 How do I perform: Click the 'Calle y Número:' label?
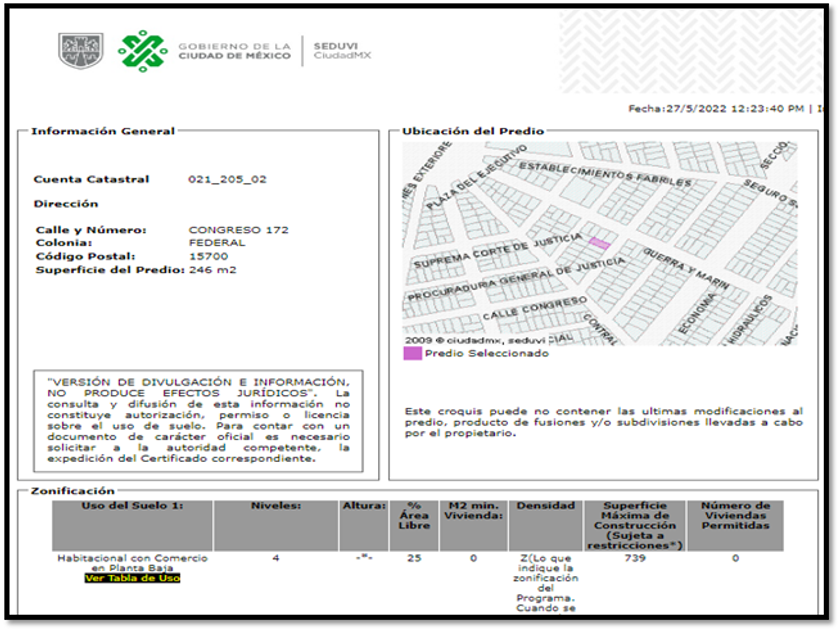(x=91, y=230)
